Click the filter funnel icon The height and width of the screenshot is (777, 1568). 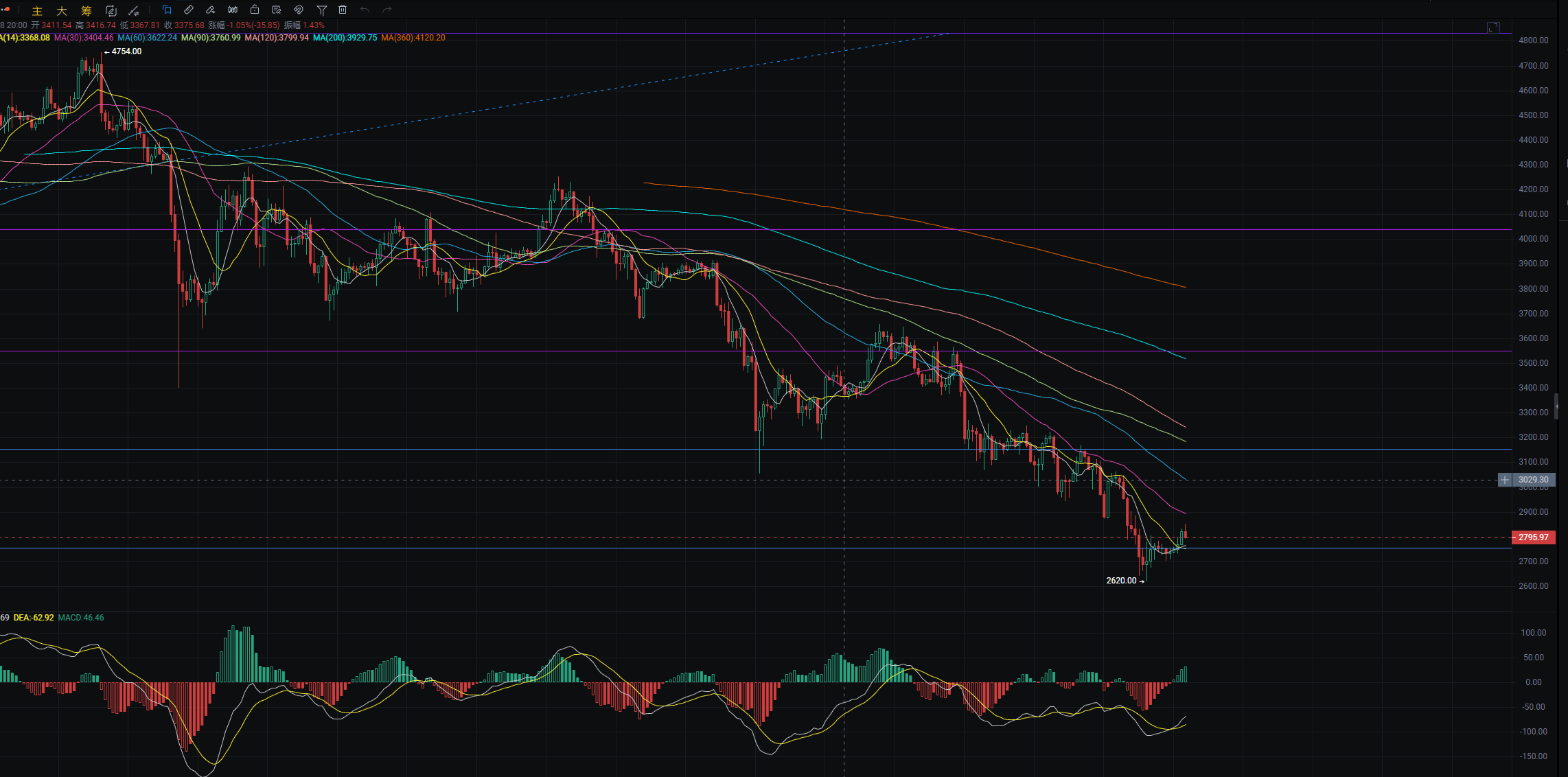click(321, 10)
